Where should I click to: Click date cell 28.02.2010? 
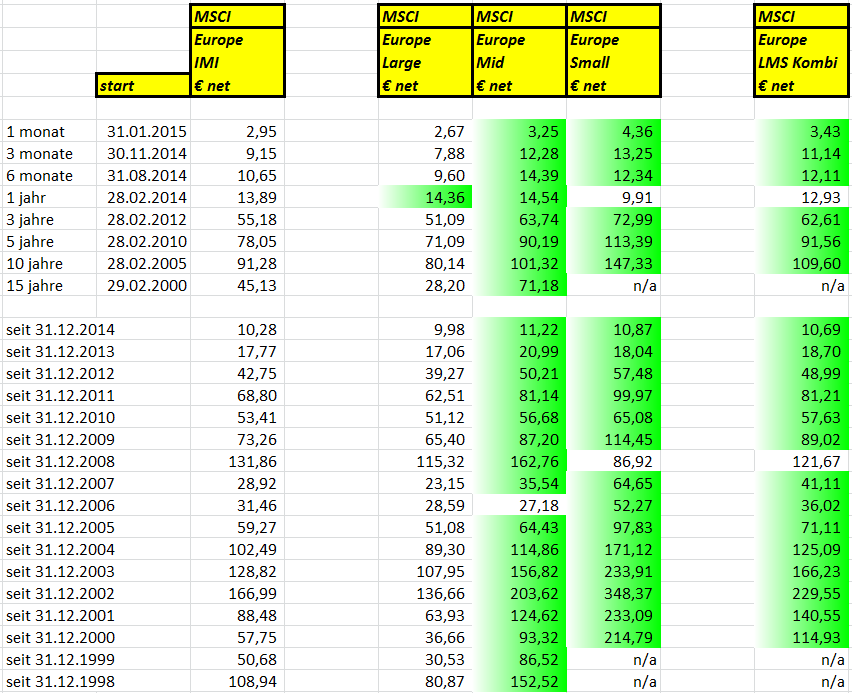click(x=147, y=241)
